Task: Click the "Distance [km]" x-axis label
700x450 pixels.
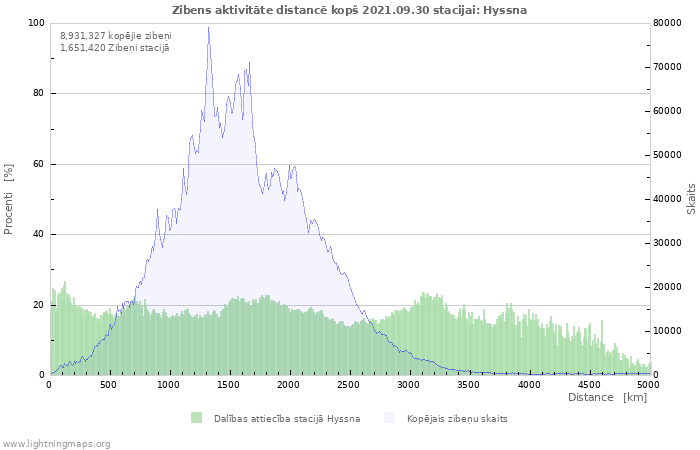Action: coord(607,397)
